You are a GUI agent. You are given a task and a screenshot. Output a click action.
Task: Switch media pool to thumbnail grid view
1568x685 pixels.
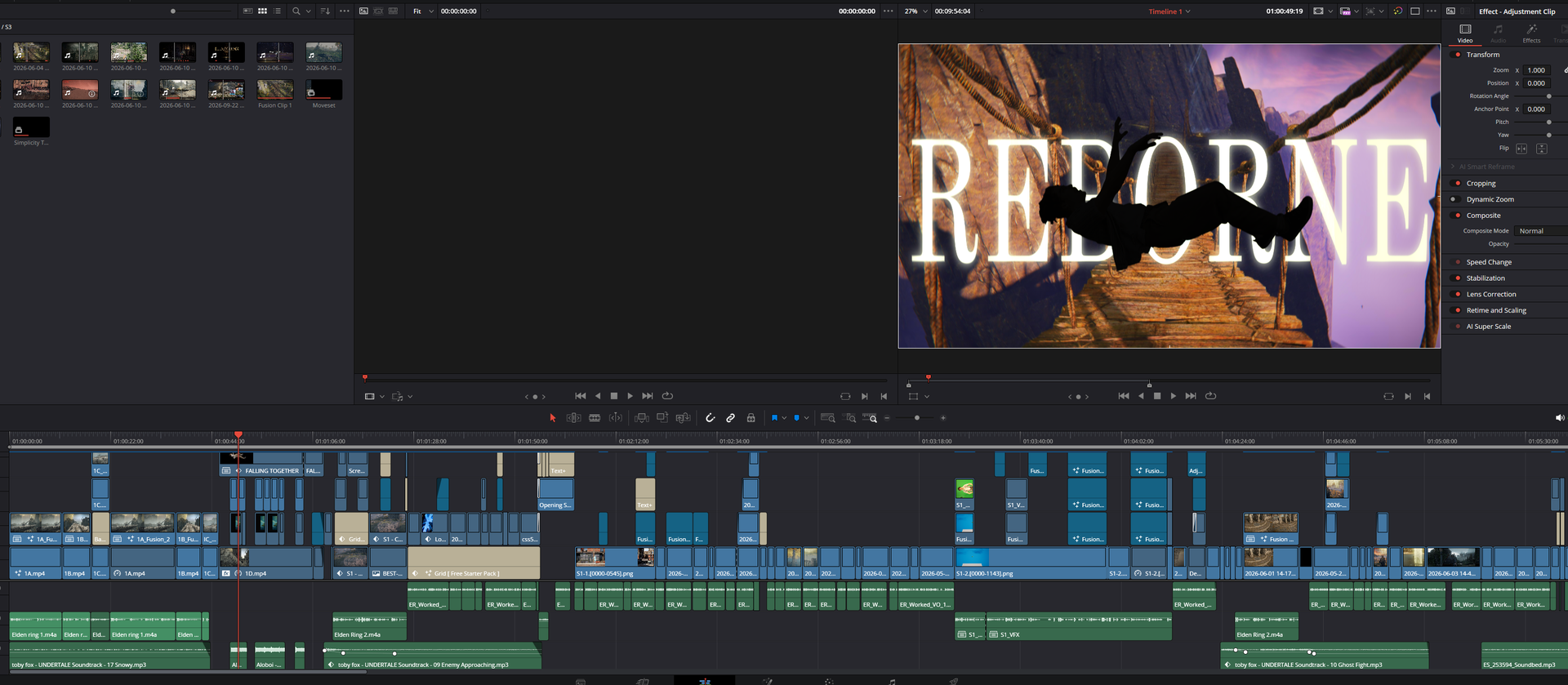pyautogui.click(x=262, y=11)
